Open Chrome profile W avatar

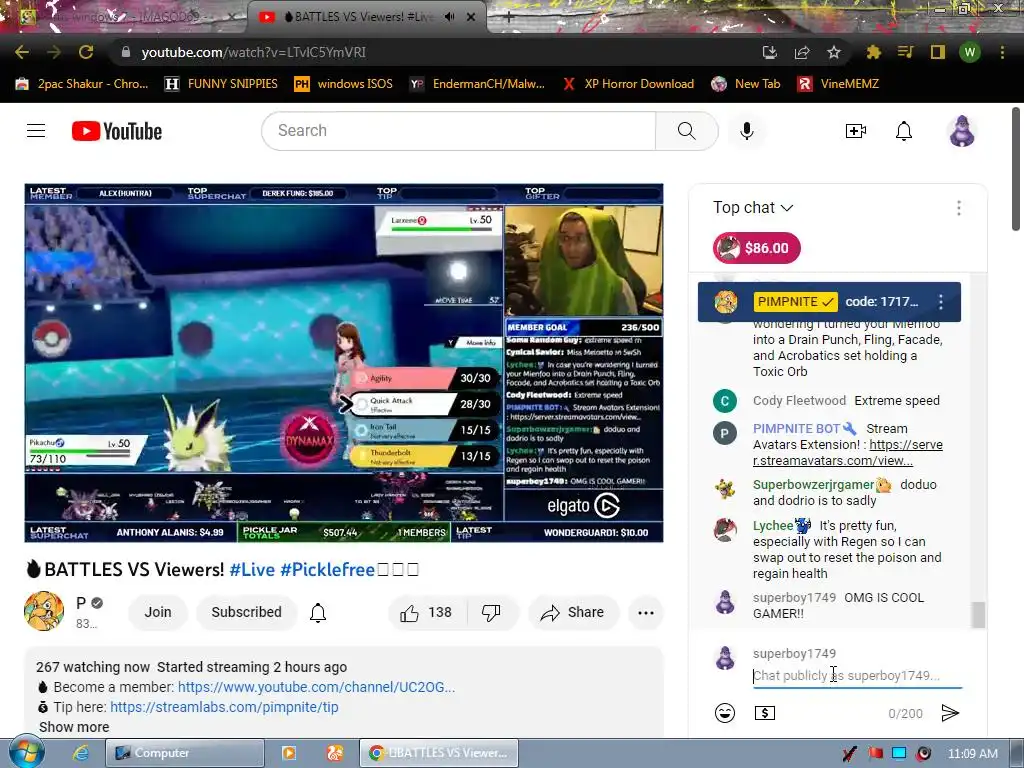pos(970,52)
